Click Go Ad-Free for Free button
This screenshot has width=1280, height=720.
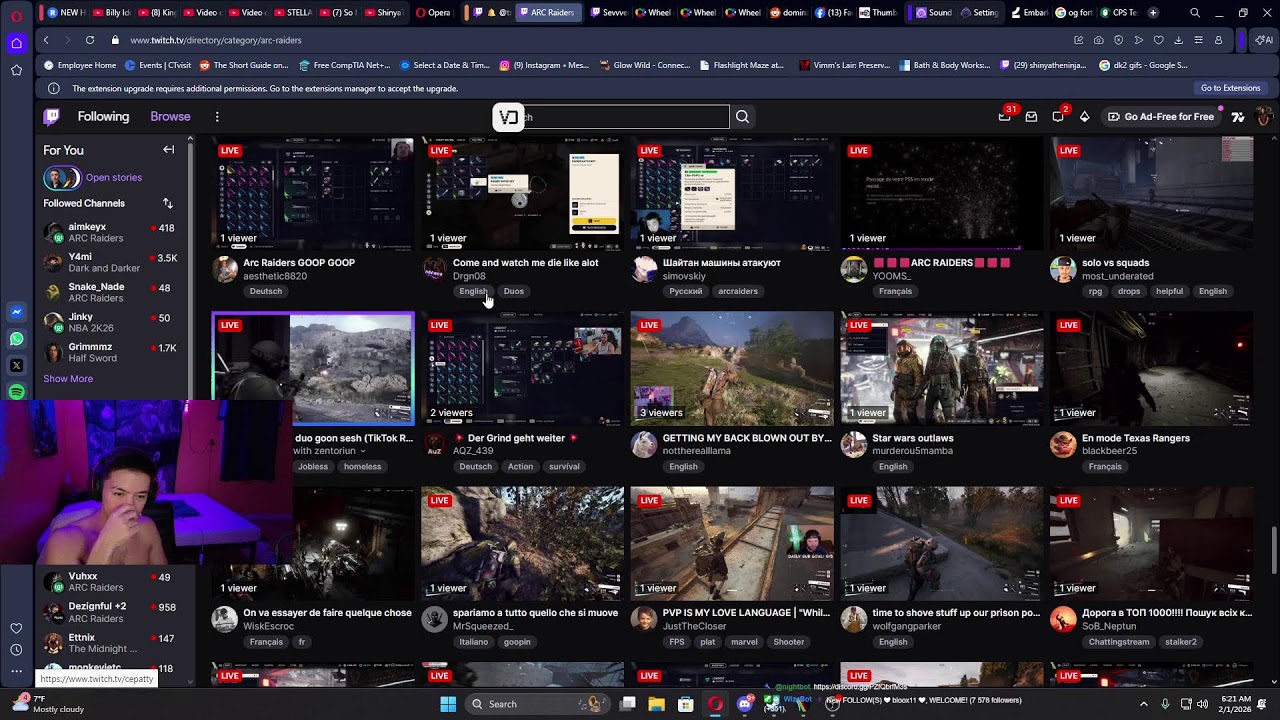click(1160, 117)
